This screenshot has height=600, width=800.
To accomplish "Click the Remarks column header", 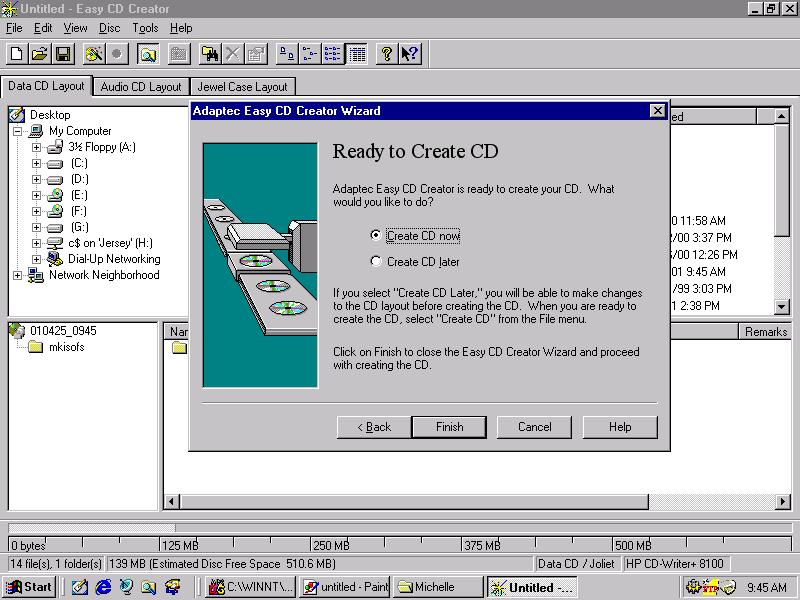I will coord(765,332).
